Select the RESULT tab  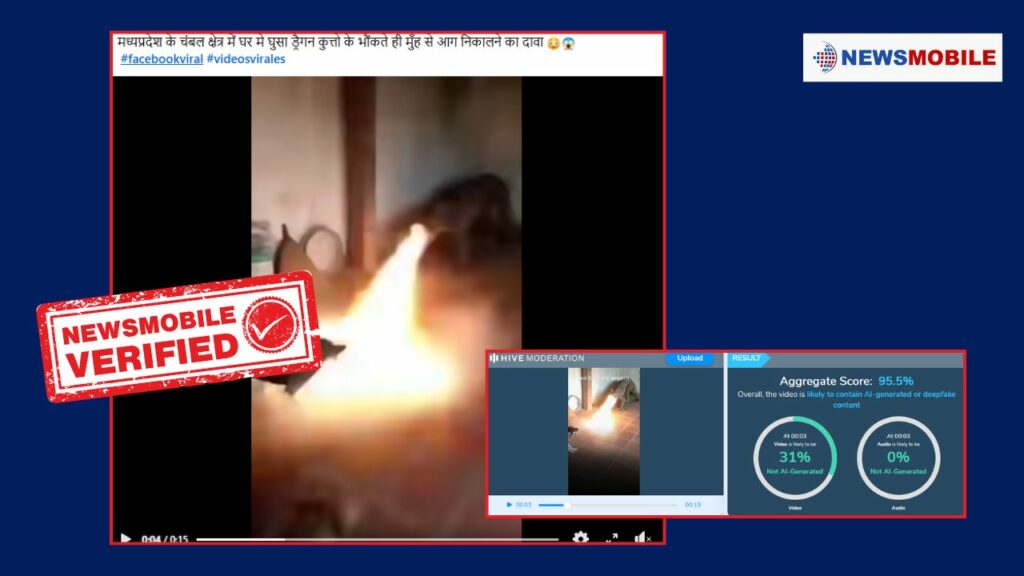click(746, 358)
